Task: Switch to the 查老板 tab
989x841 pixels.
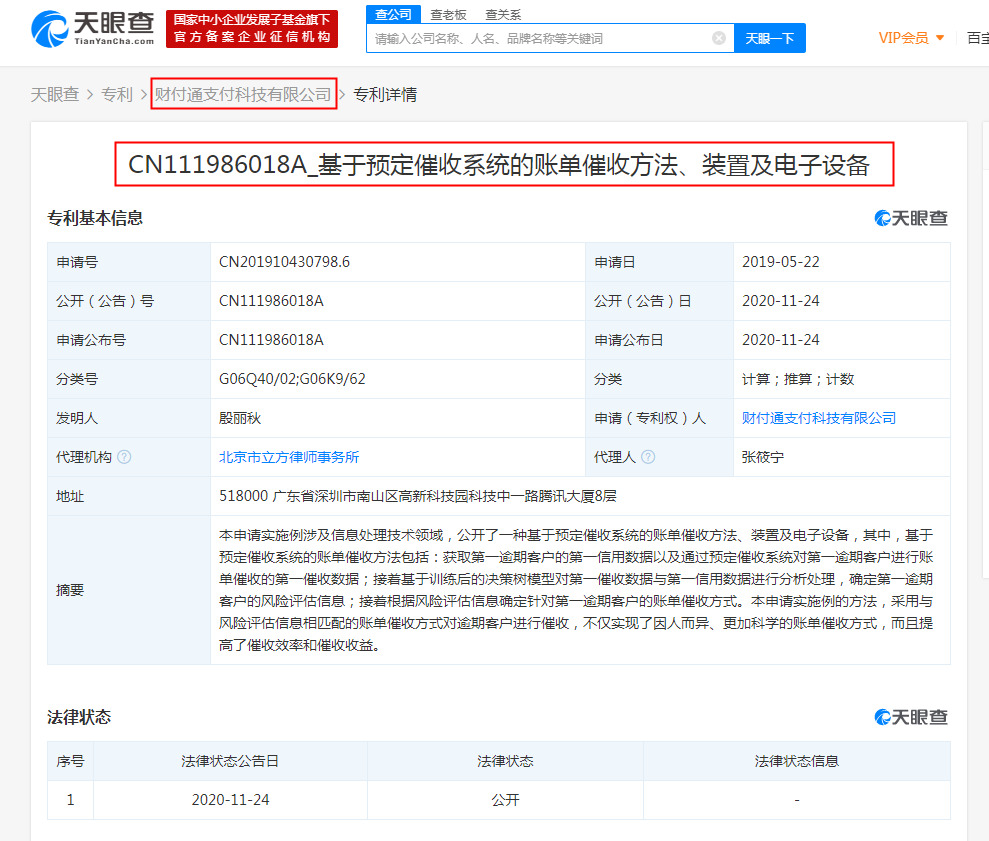Action: click(448, 15)
